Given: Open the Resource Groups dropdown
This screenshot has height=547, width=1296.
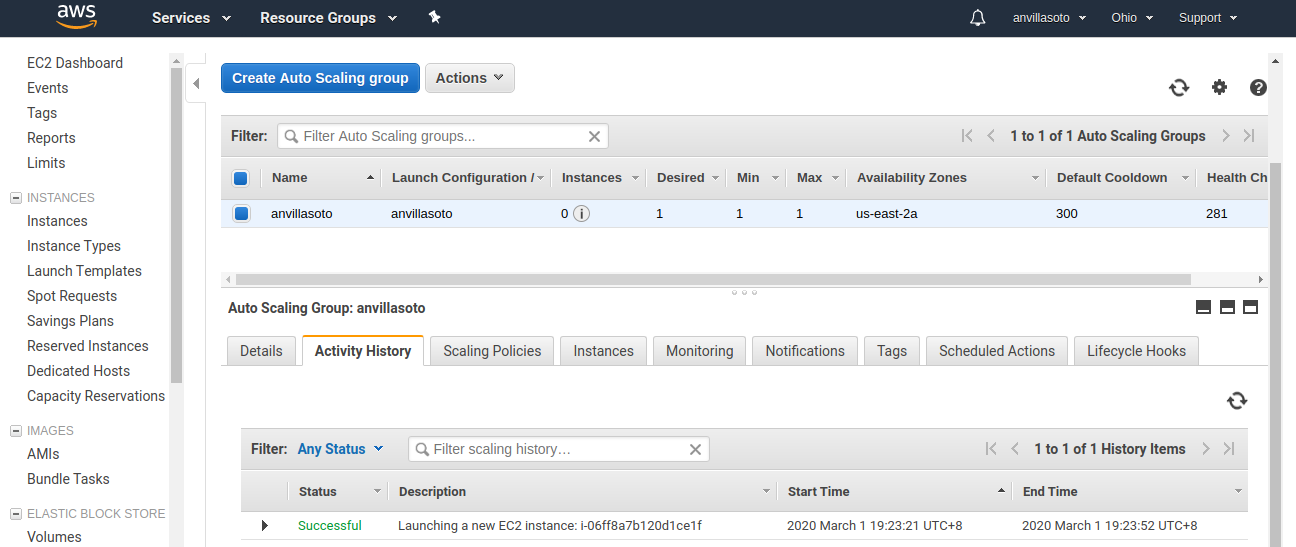Looking at the screenshot, I should coord(328,18).
